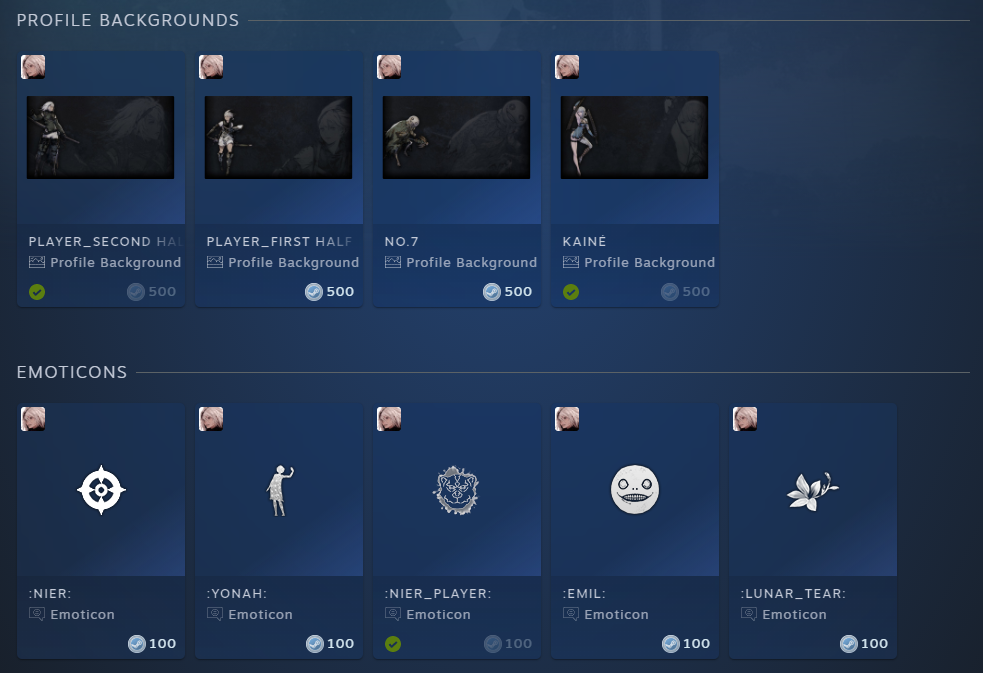The width and height of the screenshot is (983, 673).
Task: Click the Profile Backgrounds section header
Action: (x=128, y=20)
